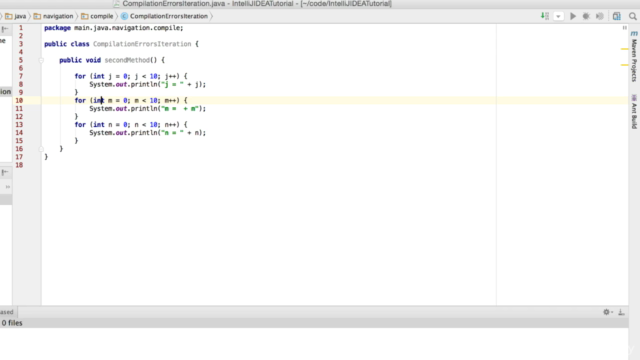640x360 pixels.
Task: Click the lower left panel collapse icon
Action: click(x=5, y=172)
